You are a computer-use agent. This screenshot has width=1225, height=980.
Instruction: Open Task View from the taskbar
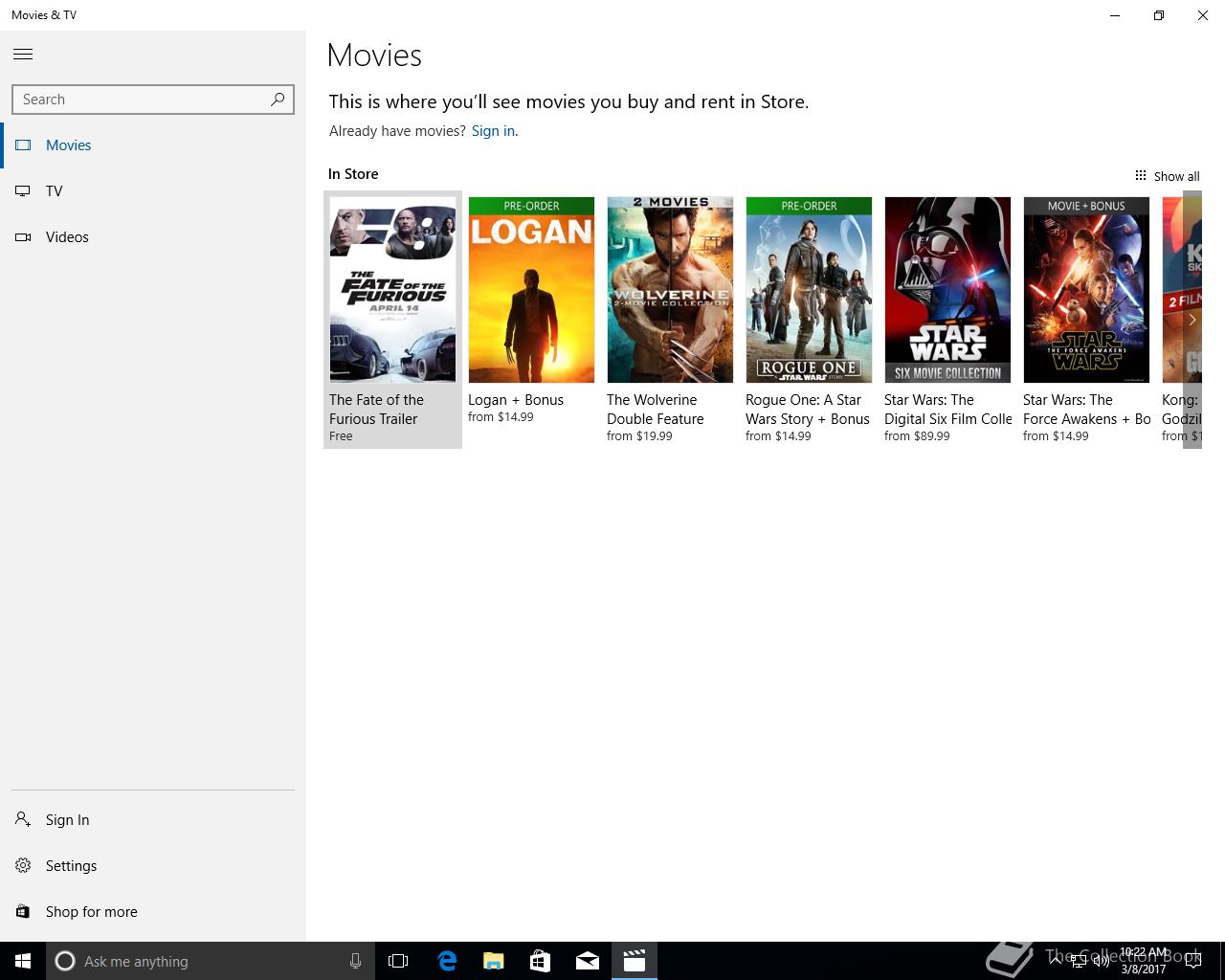click(x=398, y=961)
